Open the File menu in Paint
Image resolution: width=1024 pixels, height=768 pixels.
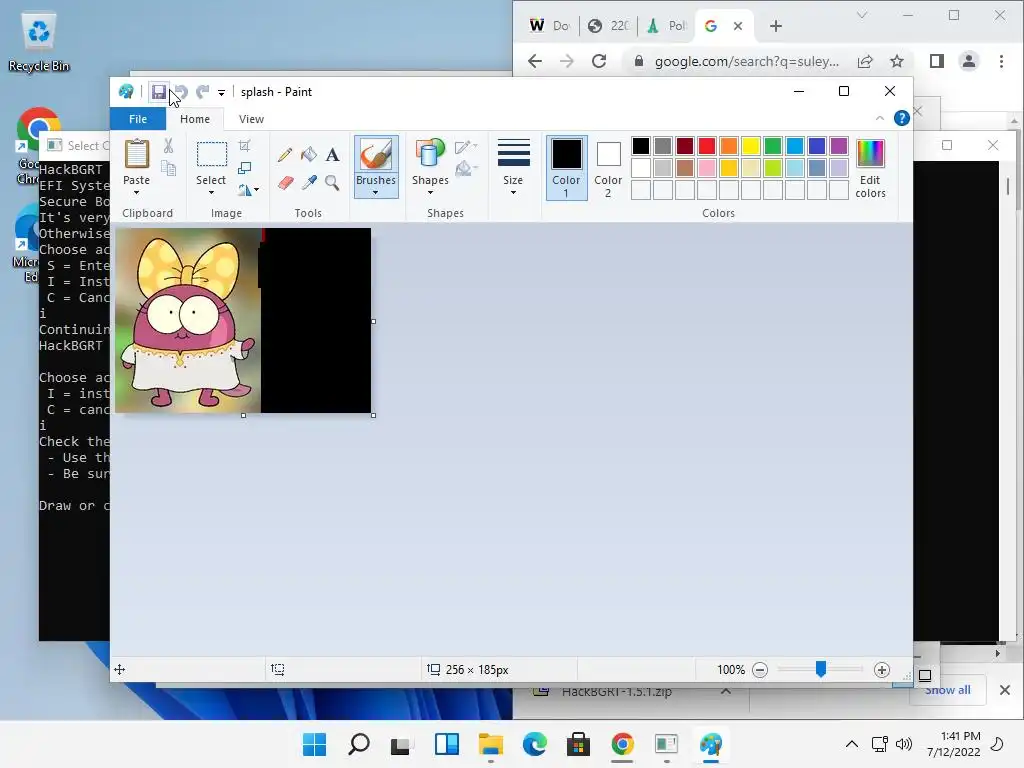pos(138,119)
